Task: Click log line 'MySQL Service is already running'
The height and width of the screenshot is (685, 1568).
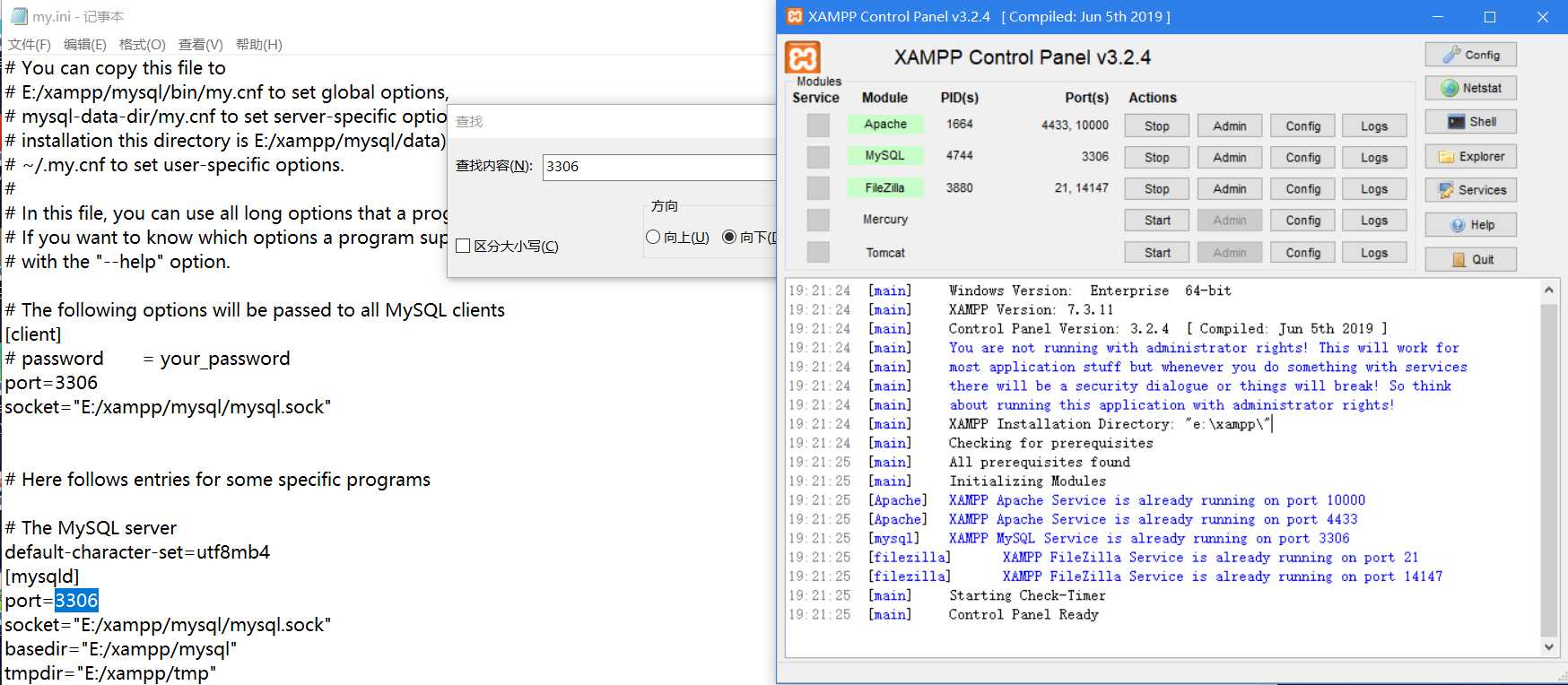Action: 1149,539
